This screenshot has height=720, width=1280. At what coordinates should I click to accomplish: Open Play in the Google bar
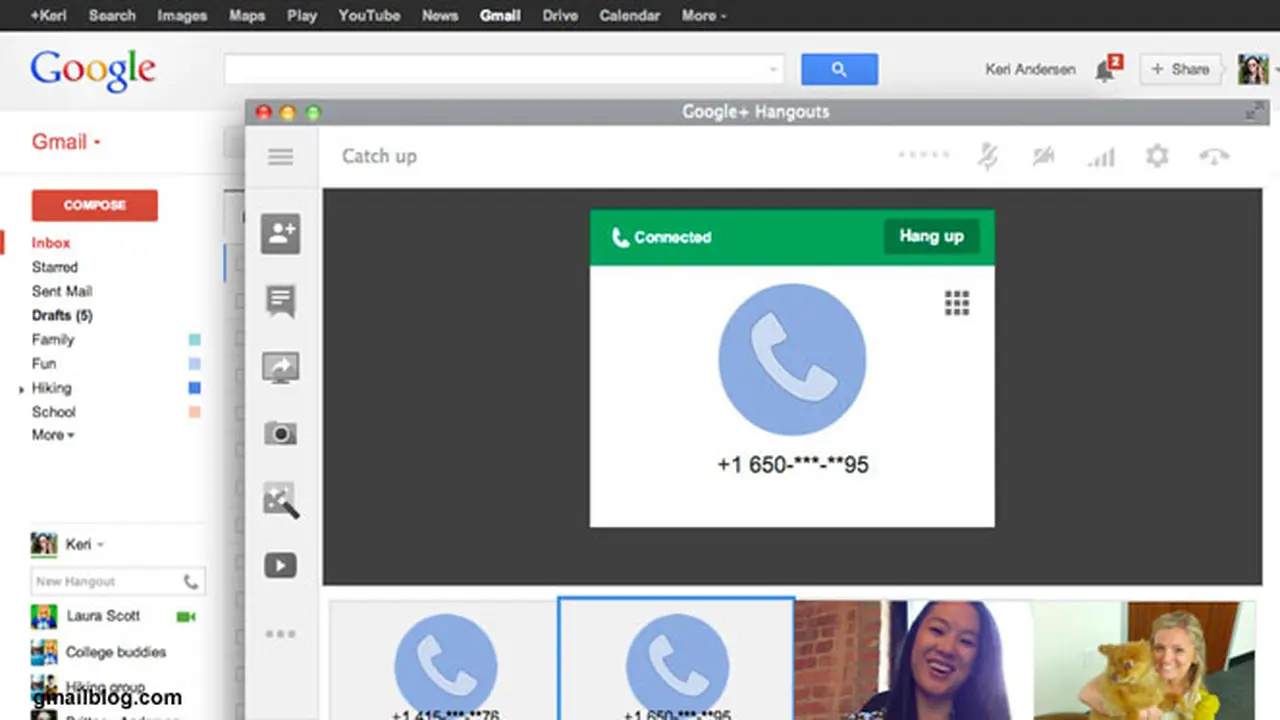pyautogui.click(x=301, y=15)
